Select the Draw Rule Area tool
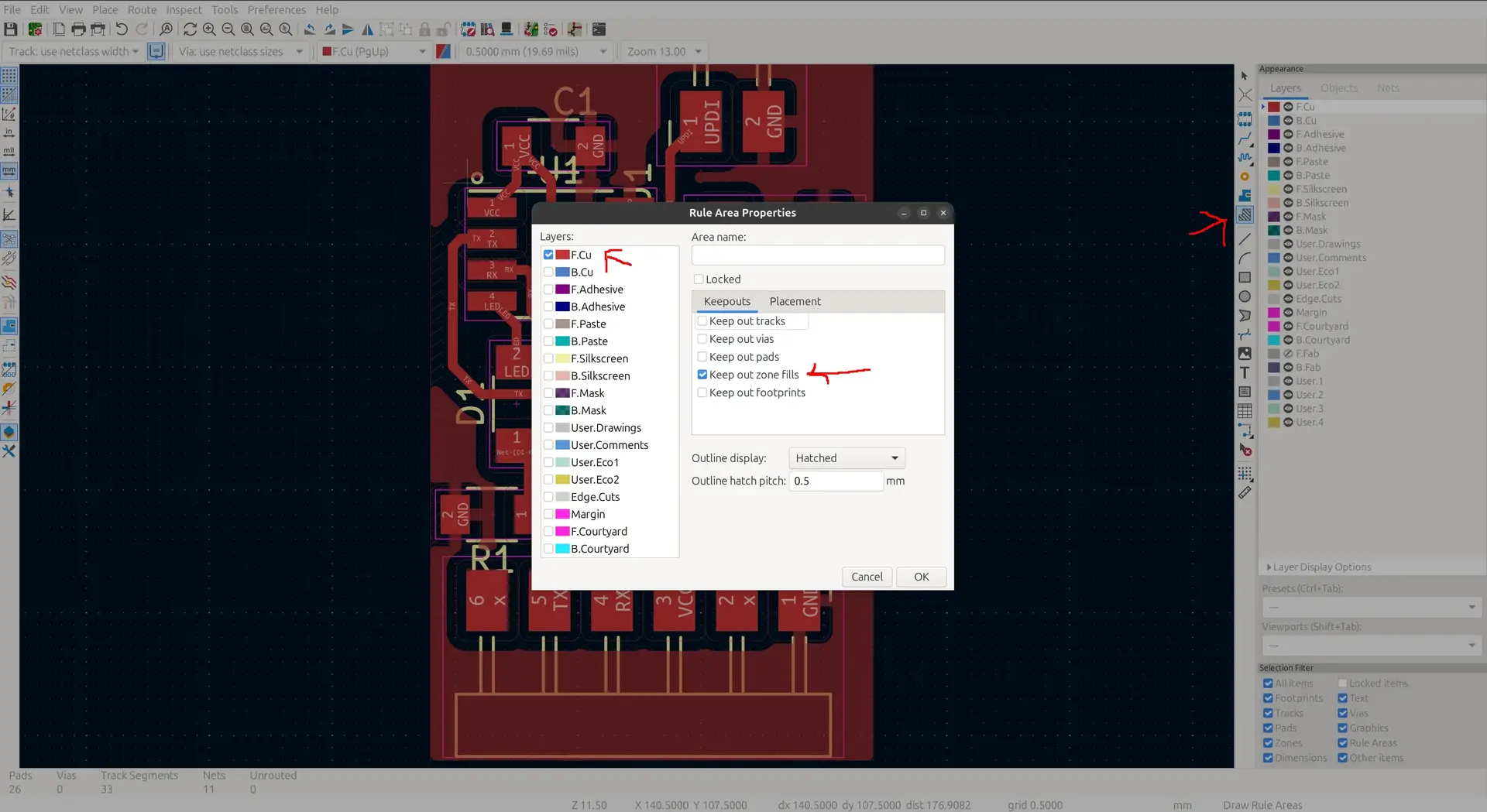 pos(1245,215)
